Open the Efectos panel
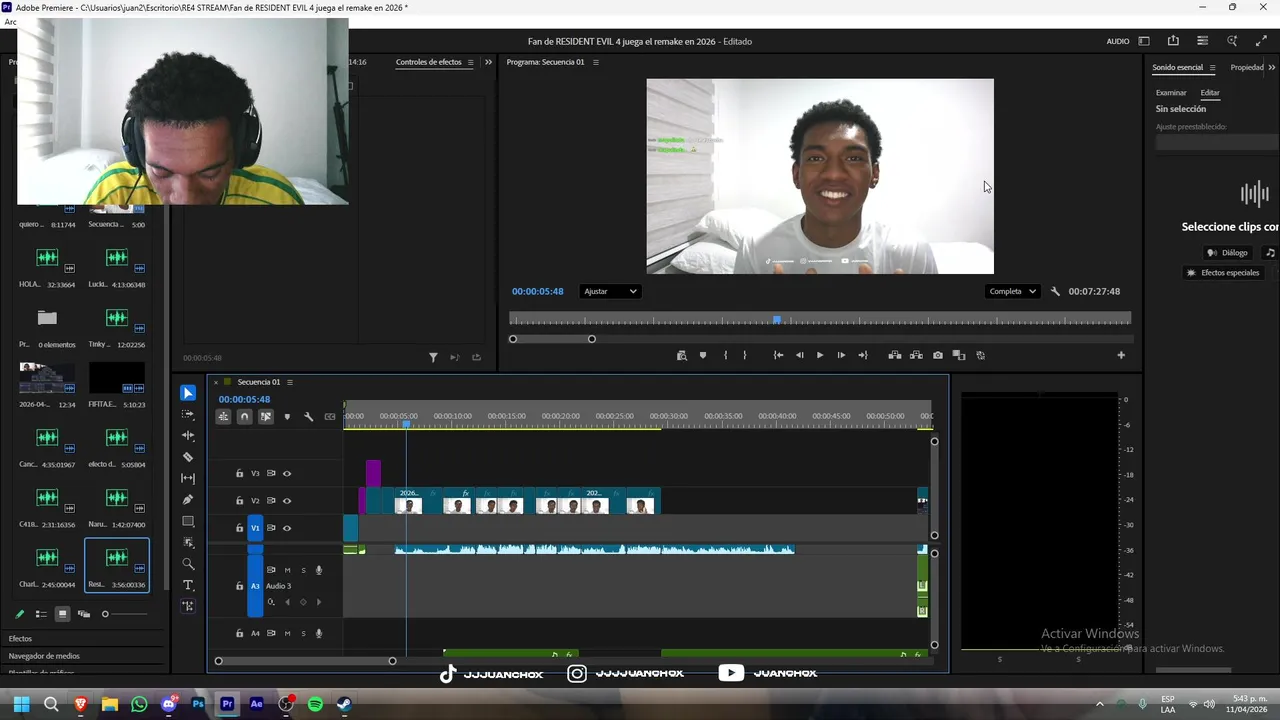Screen dimensions: 1280x720 (x=20, y=638)
